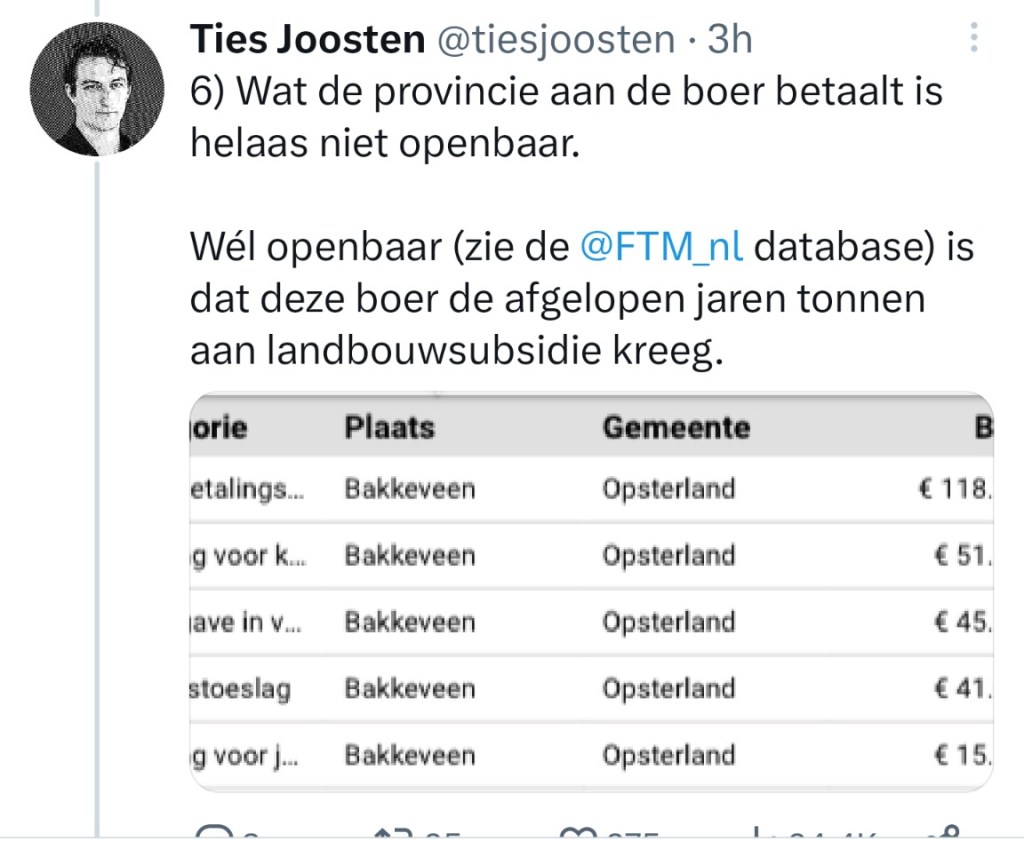
Task: Select Bakkeveen in the € 51 row
Action: 410,556
